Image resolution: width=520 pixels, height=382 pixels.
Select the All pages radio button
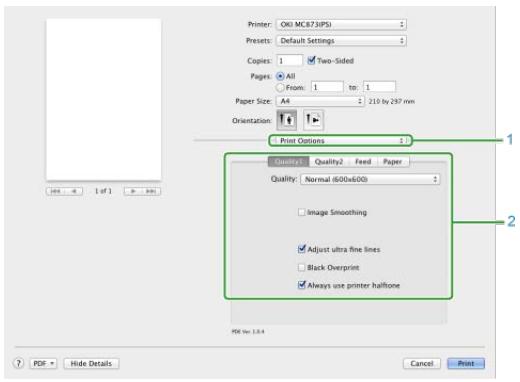tap(280, 76)
